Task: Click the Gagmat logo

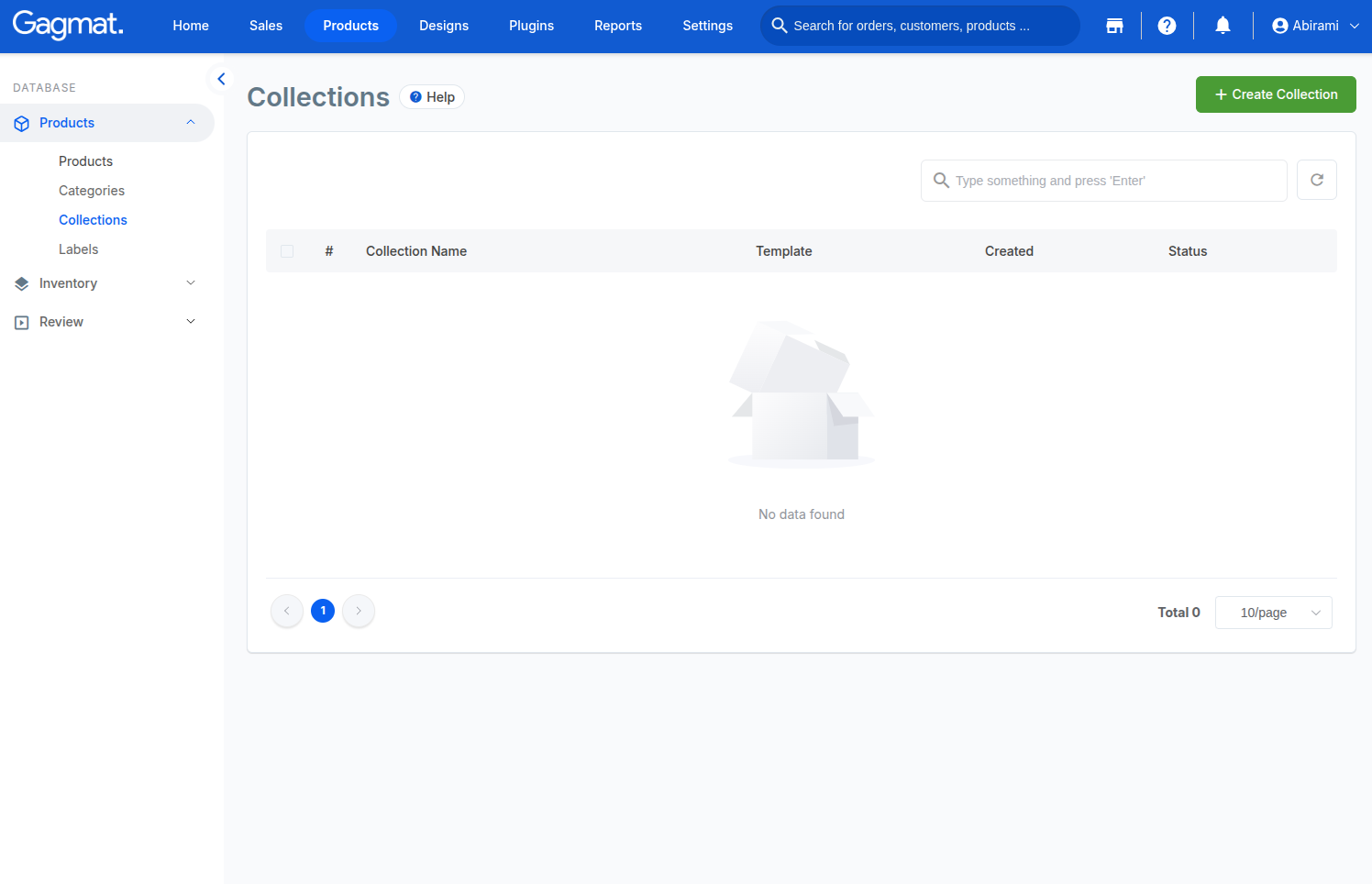Action: point(68,25)
